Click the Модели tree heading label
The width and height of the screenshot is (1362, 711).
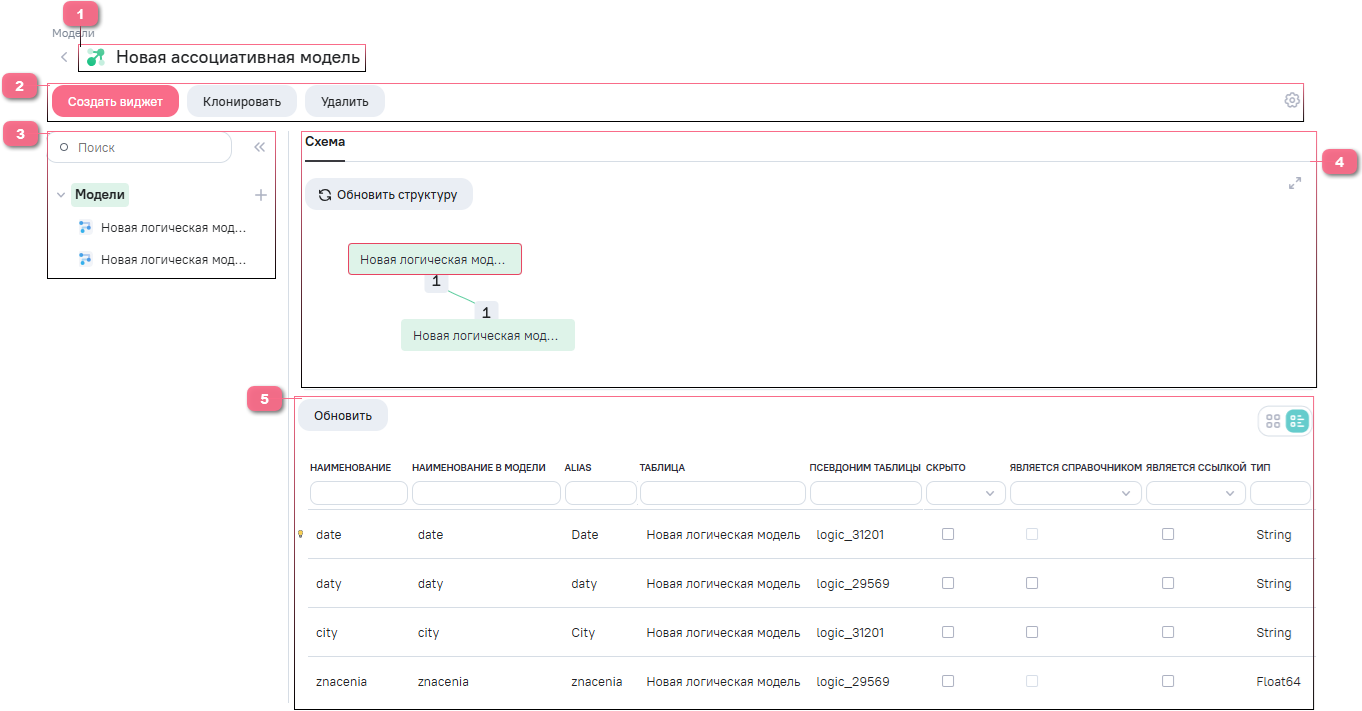100,195
